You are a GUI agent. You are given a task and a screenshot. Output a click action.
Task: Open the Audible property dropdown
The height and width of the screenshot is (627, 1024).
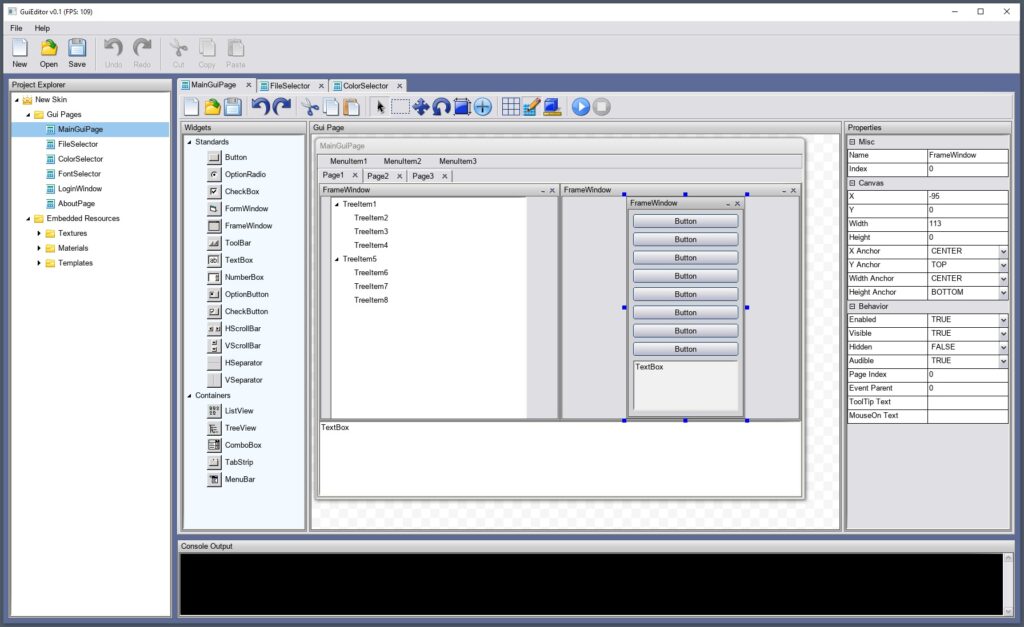tap(1003, 361)
